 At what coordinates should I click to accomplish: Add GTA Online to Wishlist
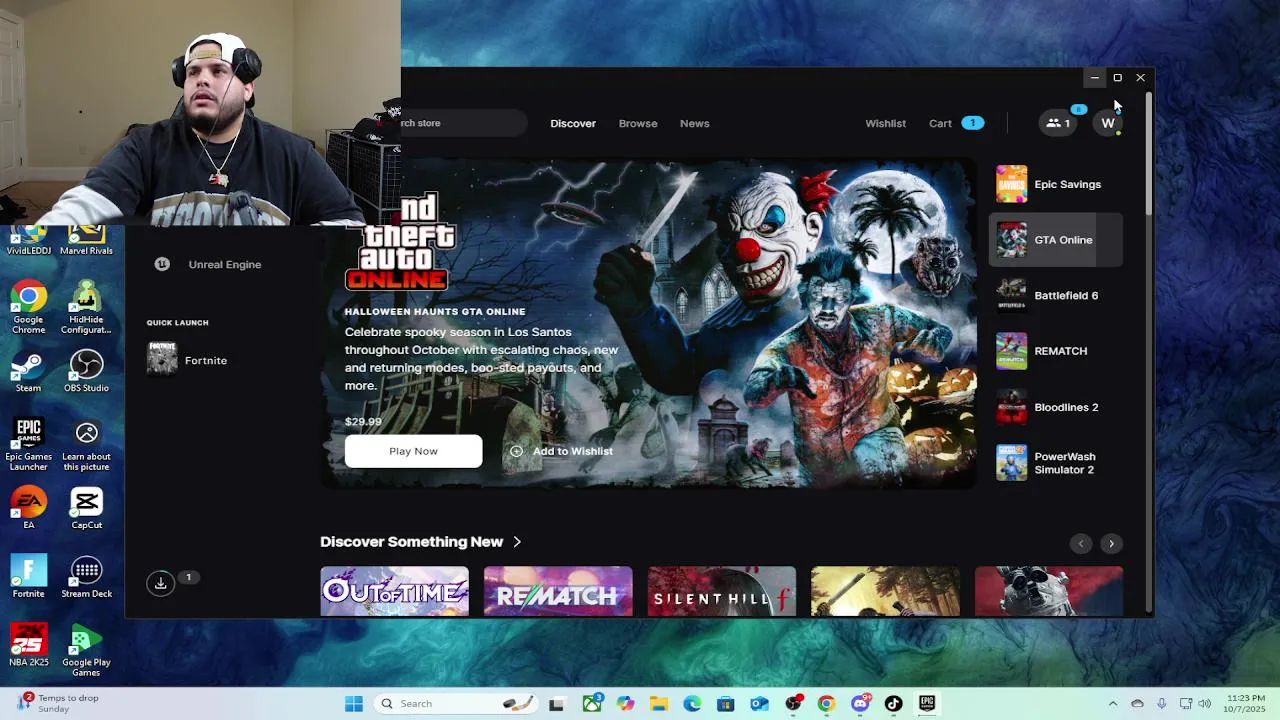click(561, 451)
